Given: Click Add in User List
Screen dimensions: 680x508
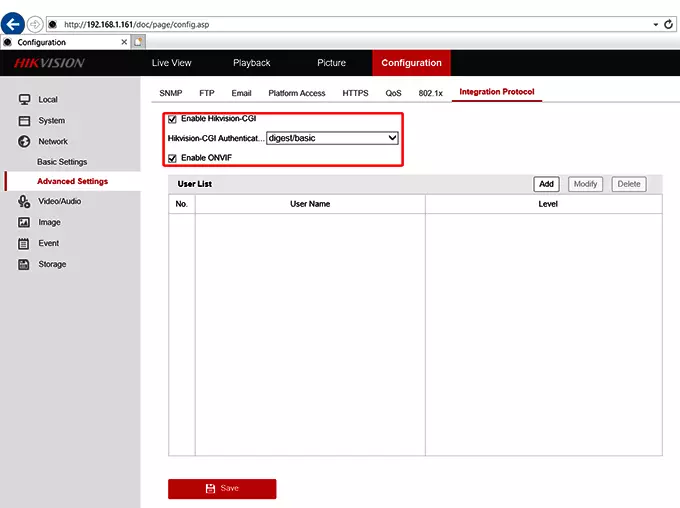Looking at the screenshot, I should [546, 184].
